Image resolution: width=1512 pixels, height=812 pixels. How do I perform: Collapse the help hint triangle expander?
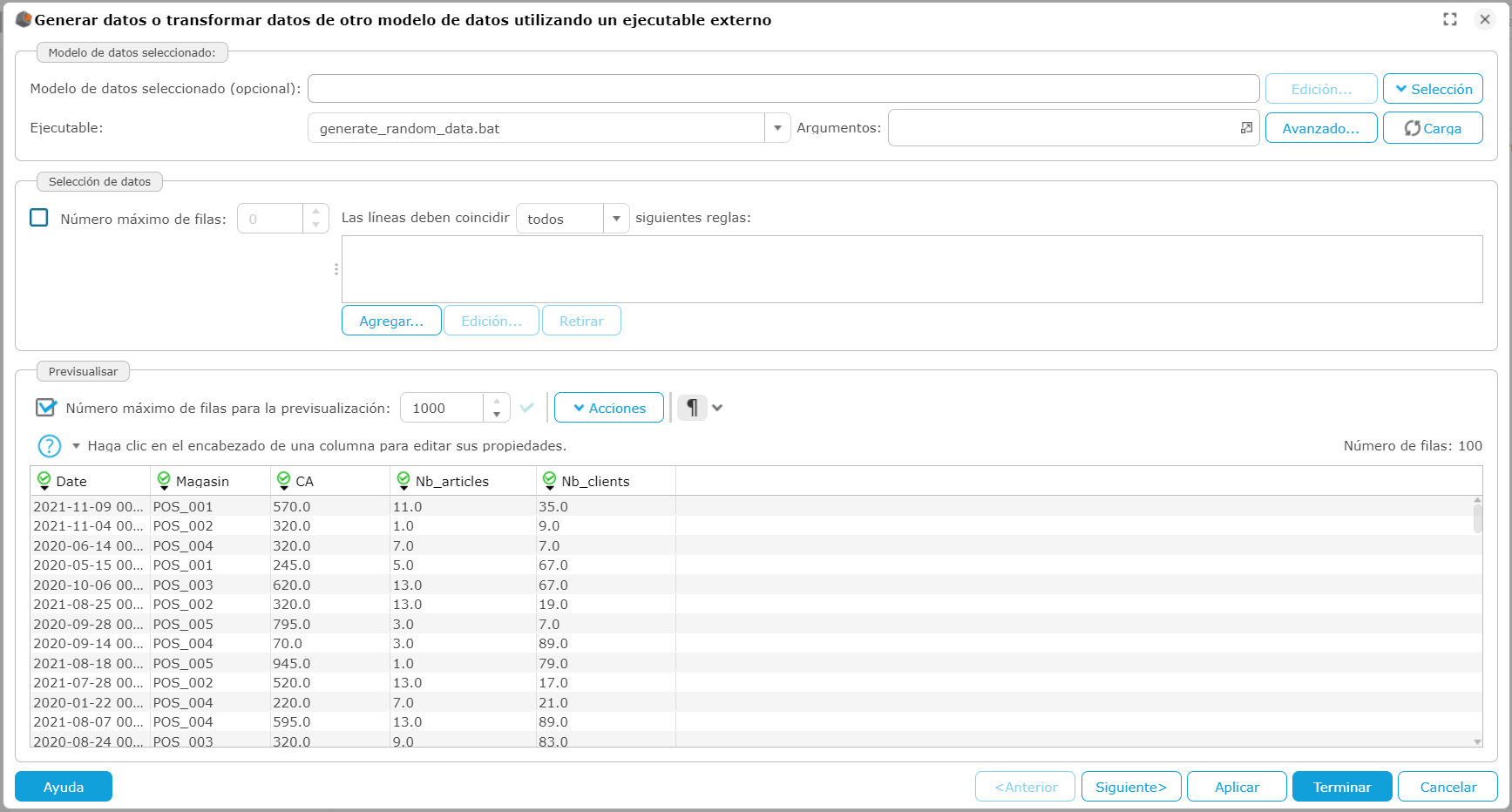pos(76,446)
